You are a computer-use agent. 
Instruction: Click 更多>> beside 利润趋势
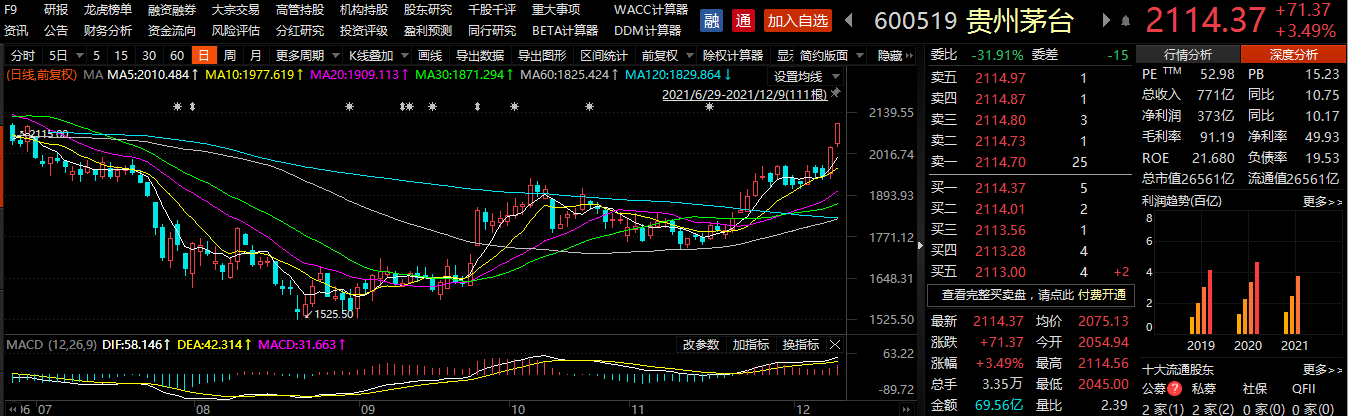click(1322, 201)
